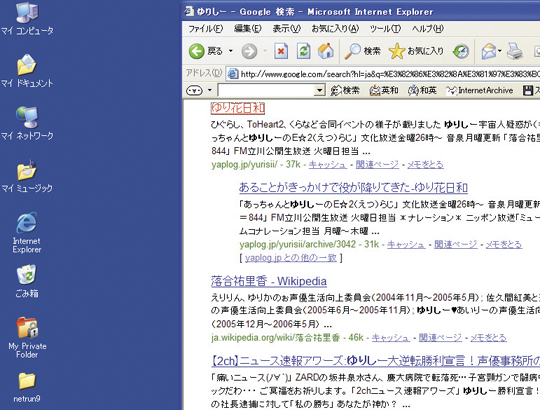Click the 'yaplog.jp/yurisii/ - 37k' green URL text

coord(256,165)
